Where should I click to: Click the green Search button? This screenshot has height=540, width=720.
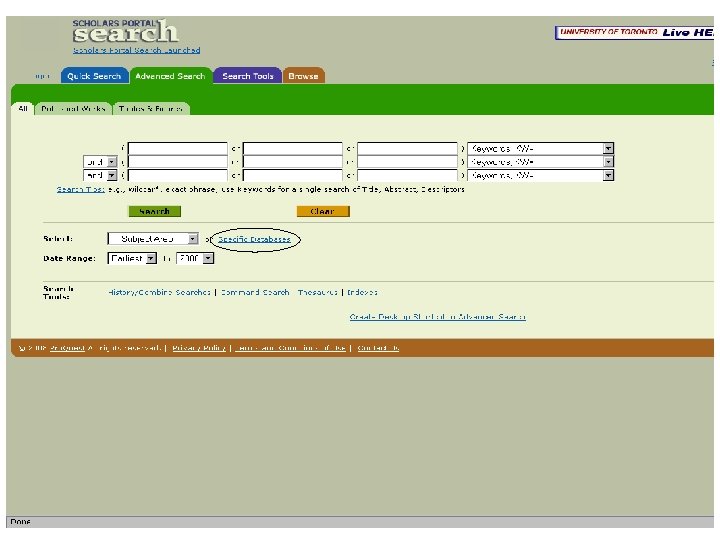155,211
